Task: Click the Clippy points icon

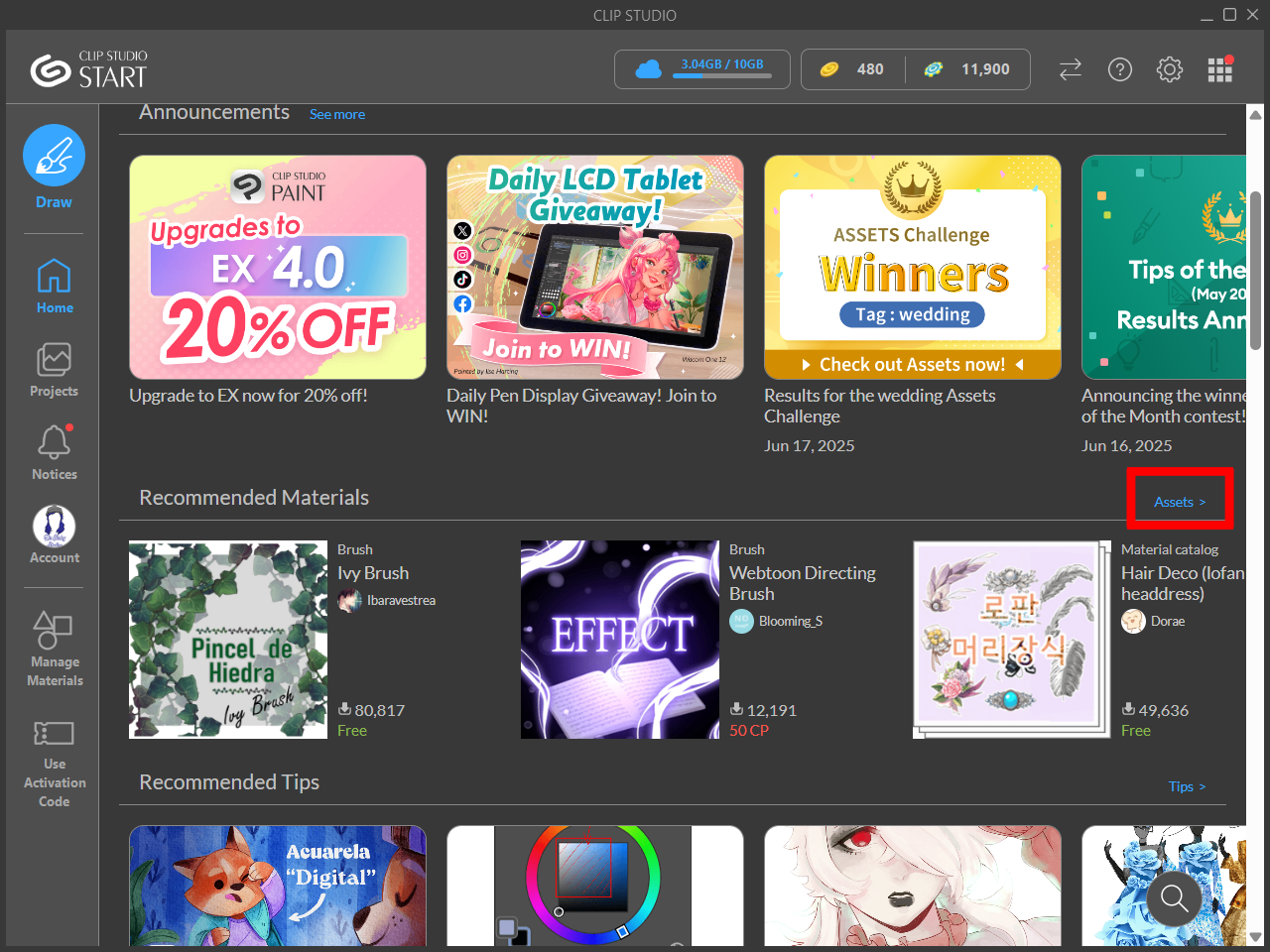Action: [x=933, y=69]
